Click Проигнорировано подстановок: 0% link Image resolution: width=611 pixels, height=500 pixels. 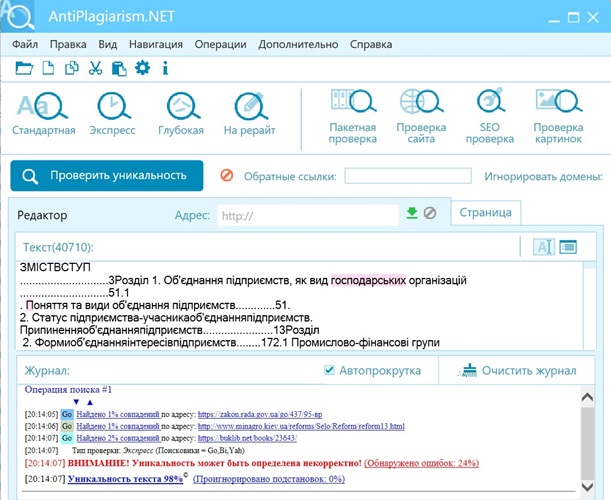pyautogui.click(x=269, y=479)
